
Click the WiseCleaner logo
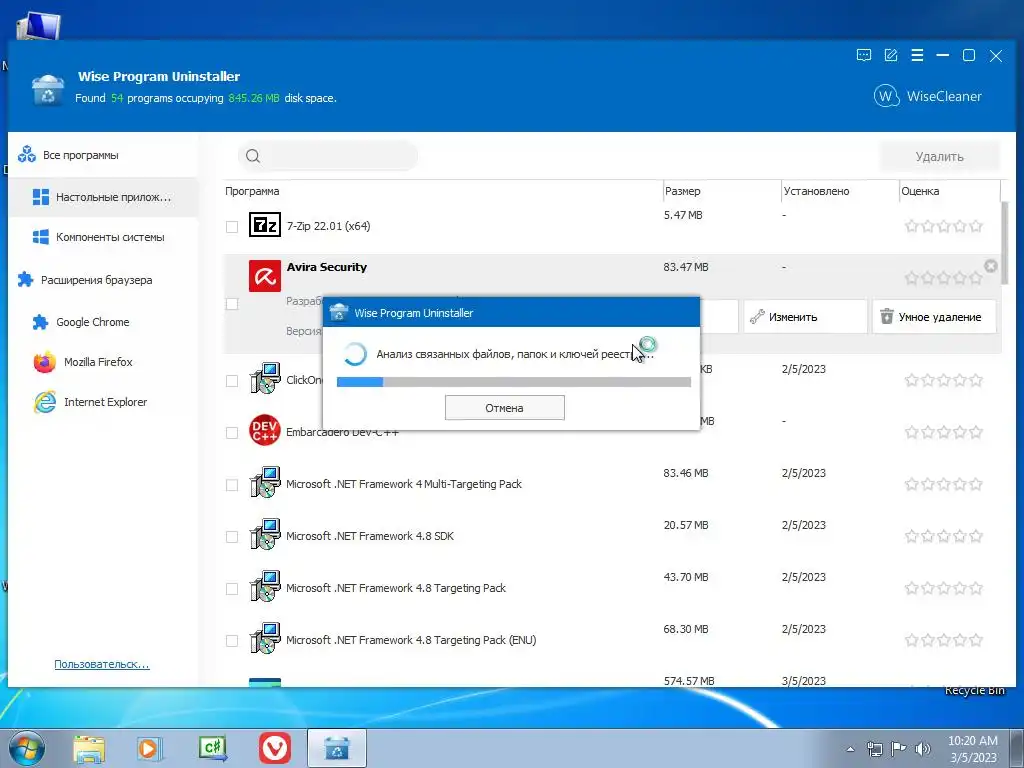point(927,96)
